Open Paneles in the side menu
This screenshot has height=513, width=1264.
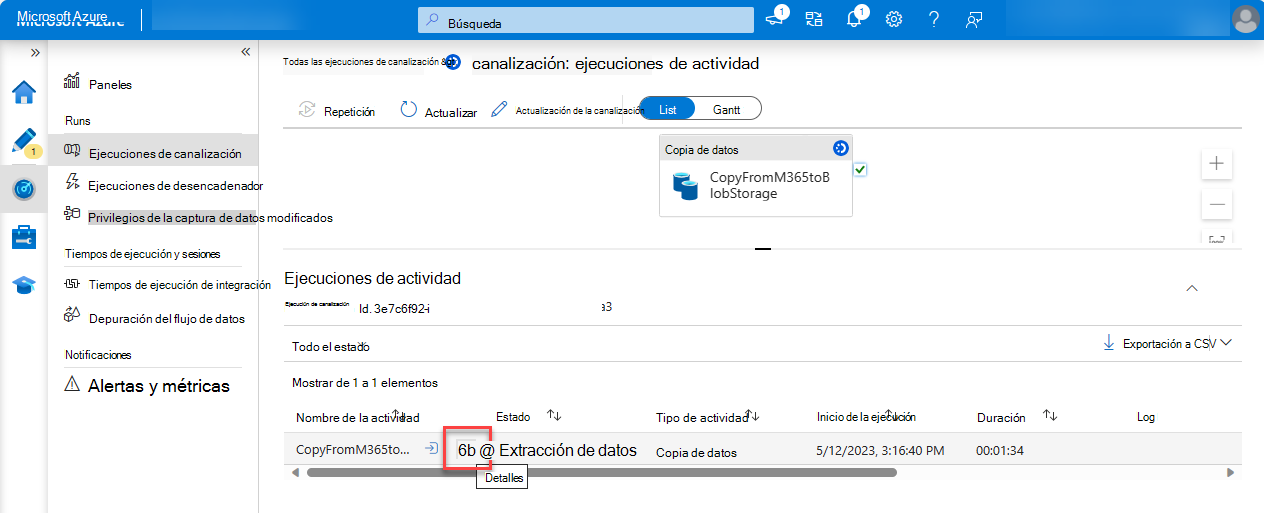tap(110, 85)
